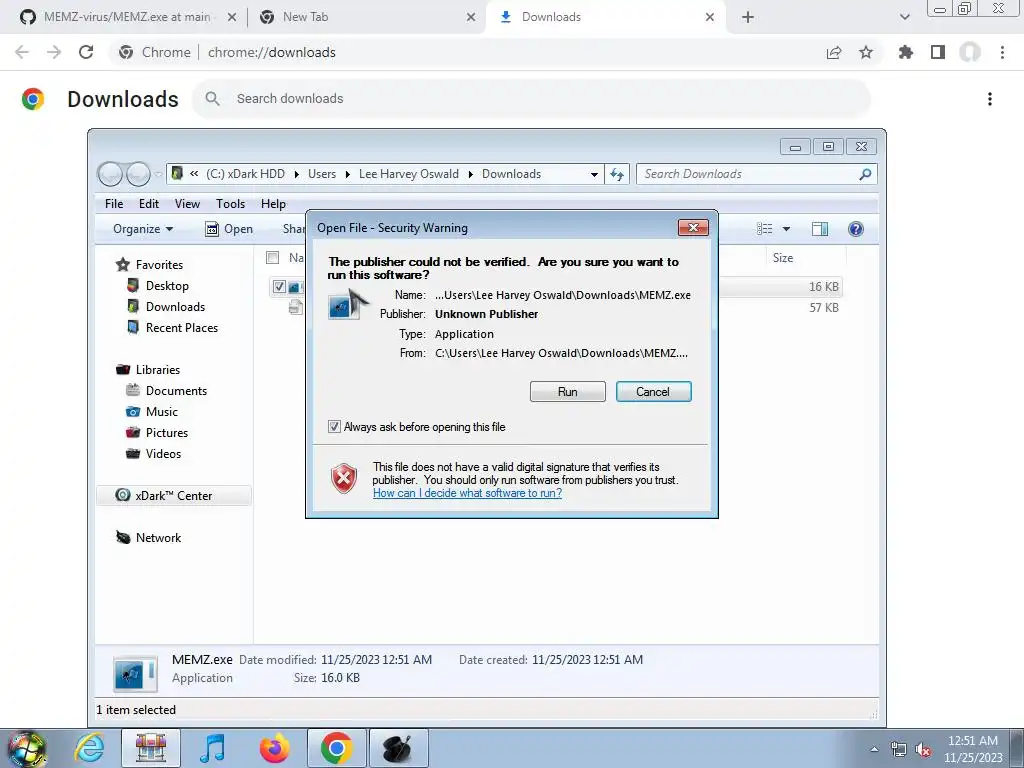Open Chrome extensions puzzle icon
The height and width of the screenshot is (768, 1024).
(x=906, y=52)
